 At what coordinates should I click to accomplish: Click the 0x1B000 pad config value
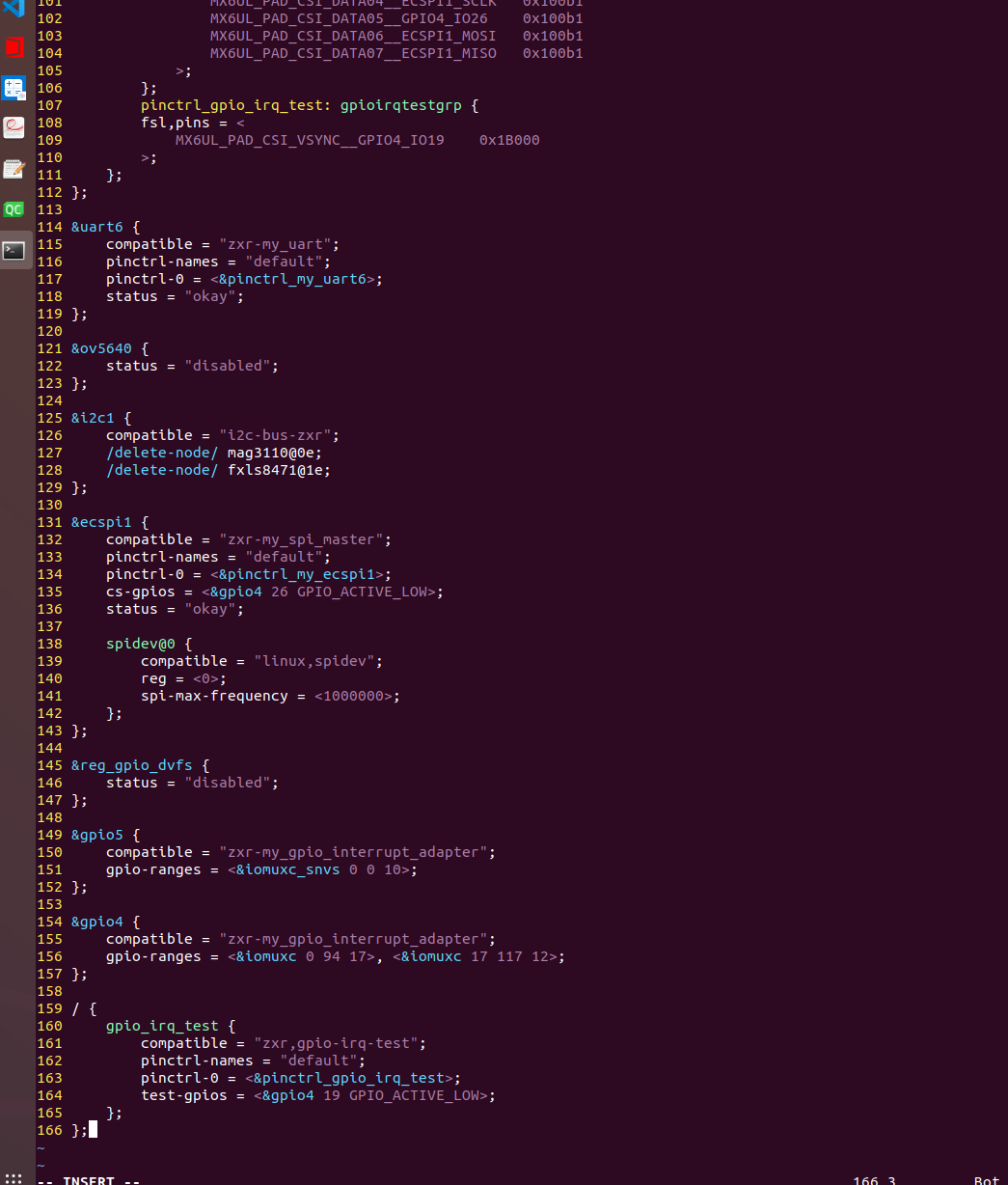point(509,140)
